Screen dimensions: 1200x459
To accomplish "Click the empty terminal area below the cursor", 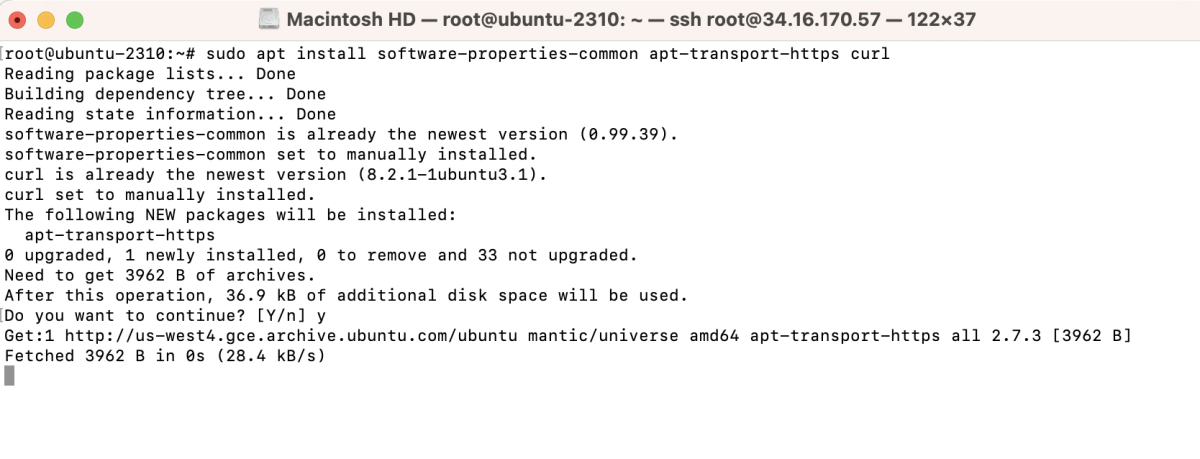I will click(600, 422).
